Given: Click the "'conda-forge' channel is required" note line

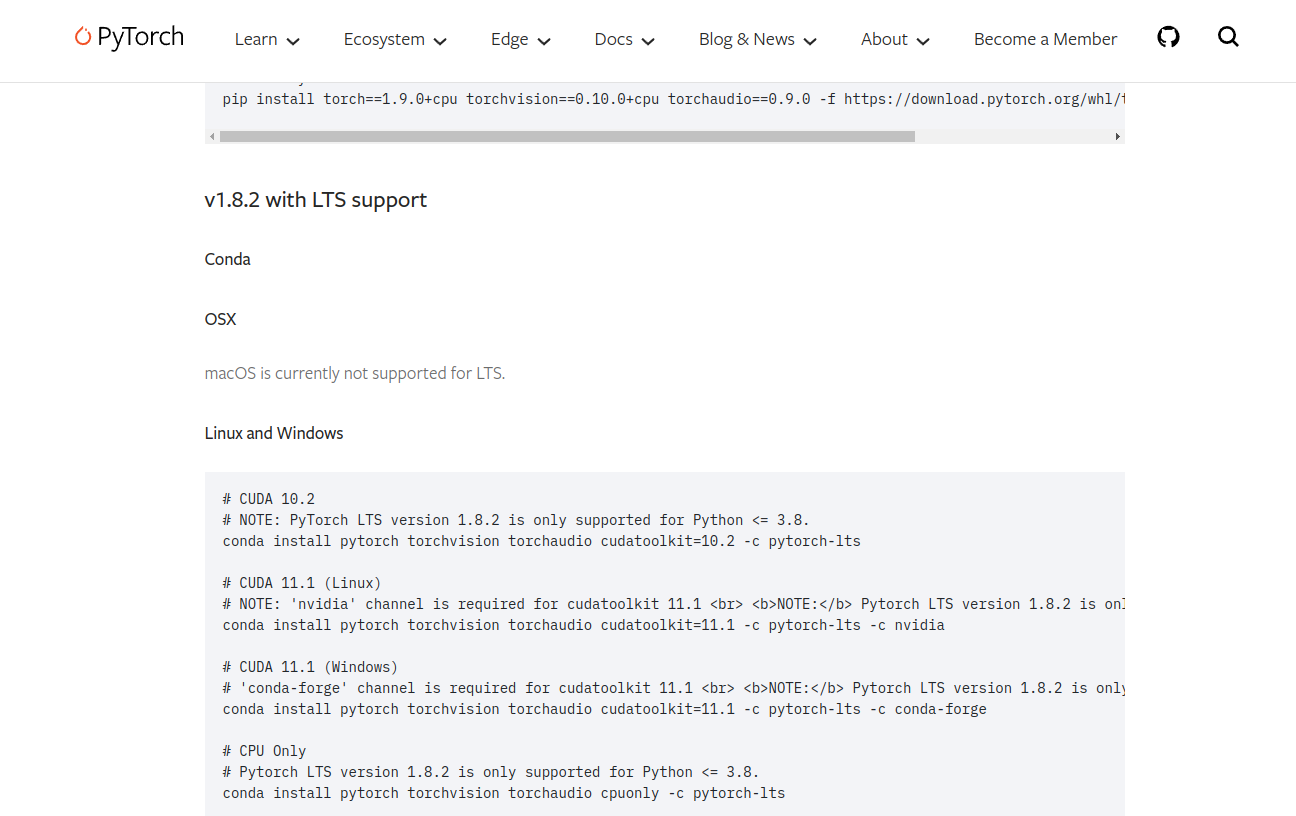Looking at the screenshot, I should [674, 688].
